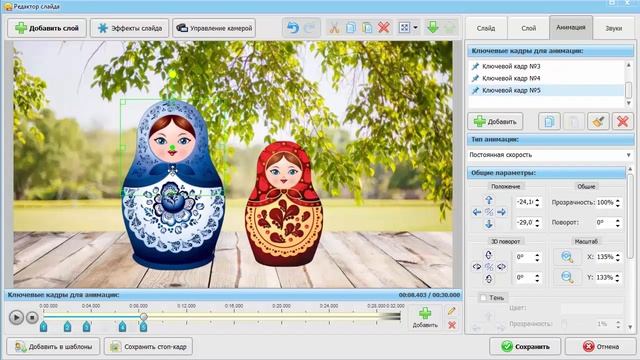Move position down arrow
This screenshot has width=640, height=360.
point(489,224)
